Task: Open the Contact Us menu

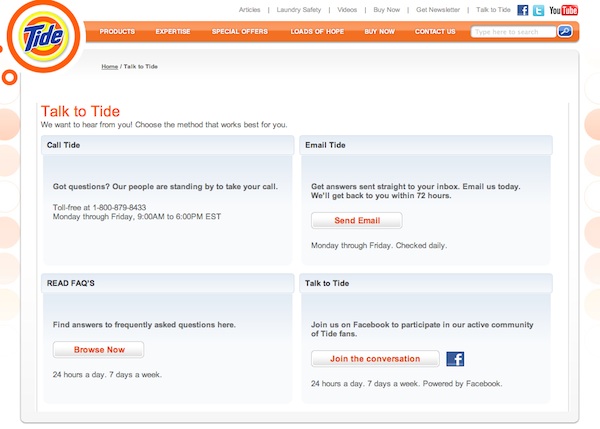Action: point(435,31)
